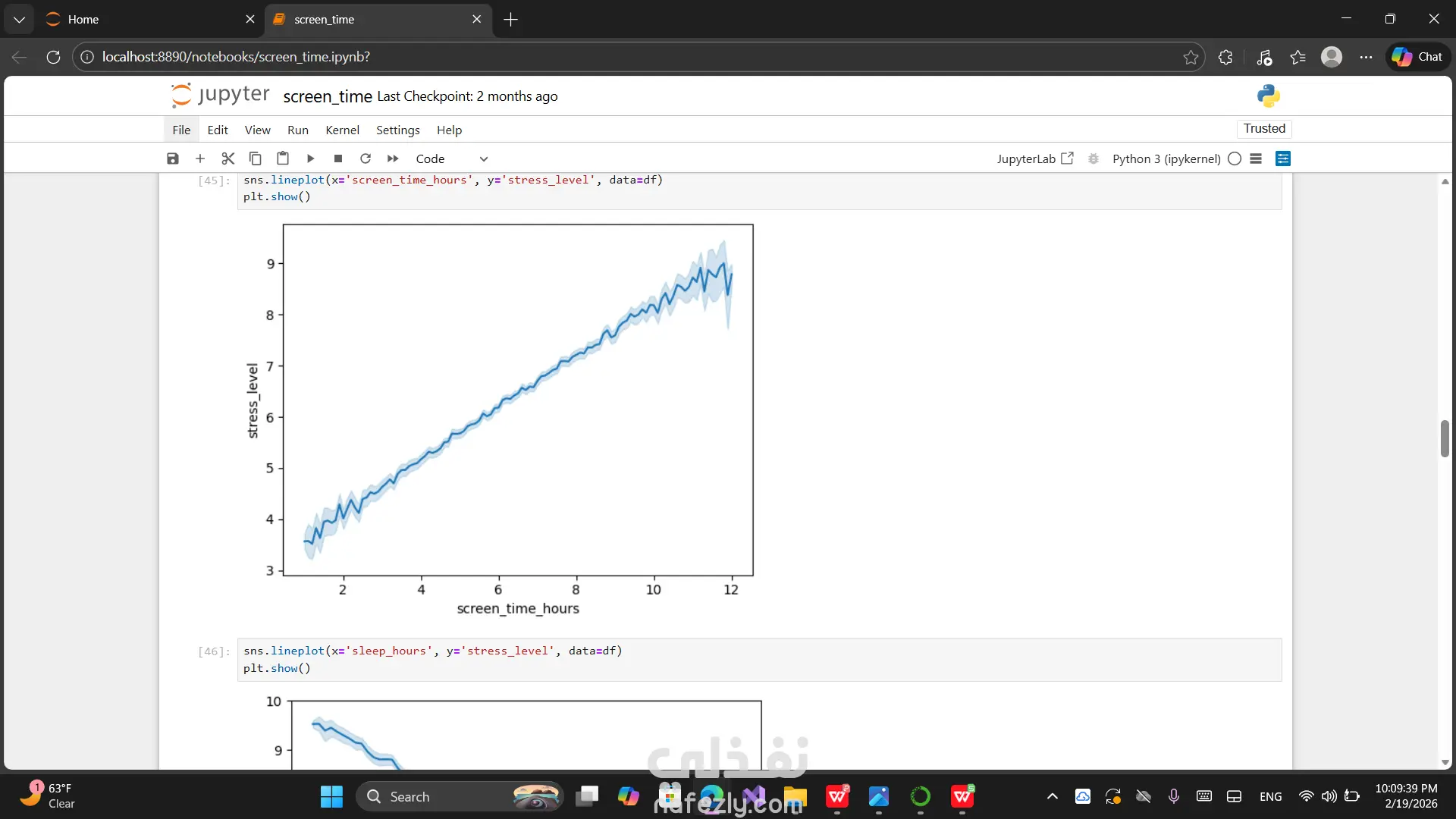
Task: Click the save notebook icon
Action: coord(173,158)
